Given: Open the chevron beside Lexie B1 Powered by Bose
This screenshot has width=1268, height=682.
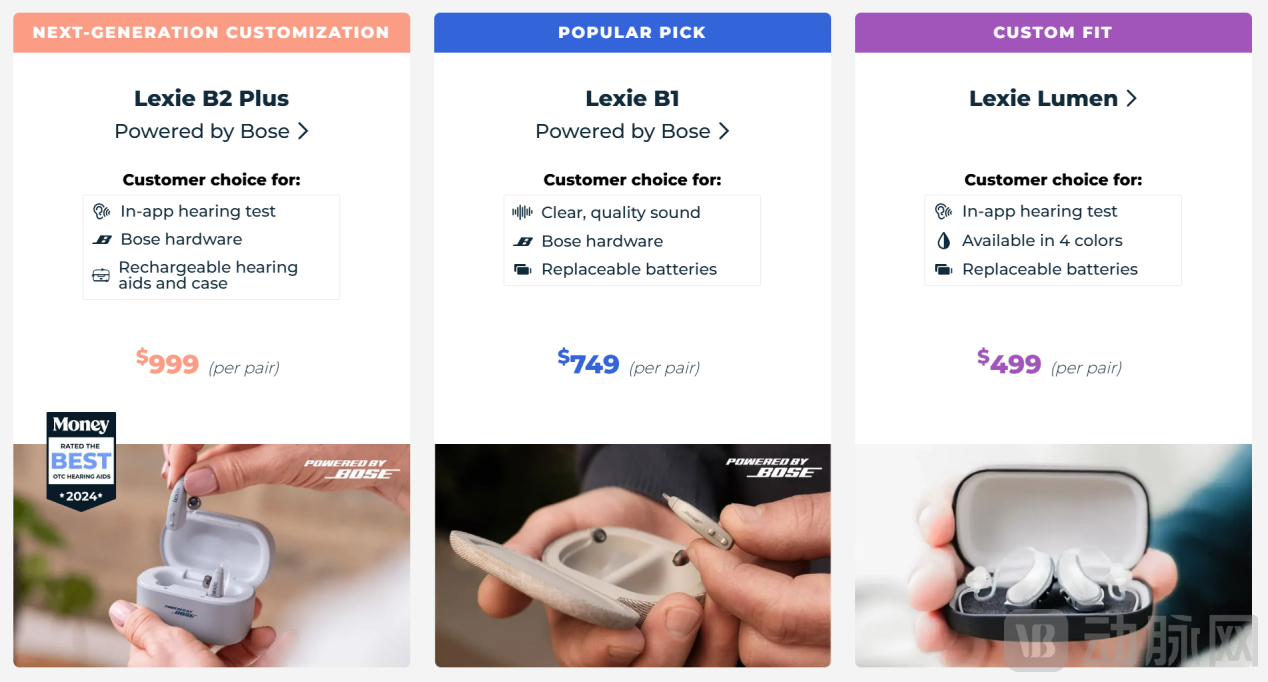Looking at the screenshot, I should coord(724,131).
